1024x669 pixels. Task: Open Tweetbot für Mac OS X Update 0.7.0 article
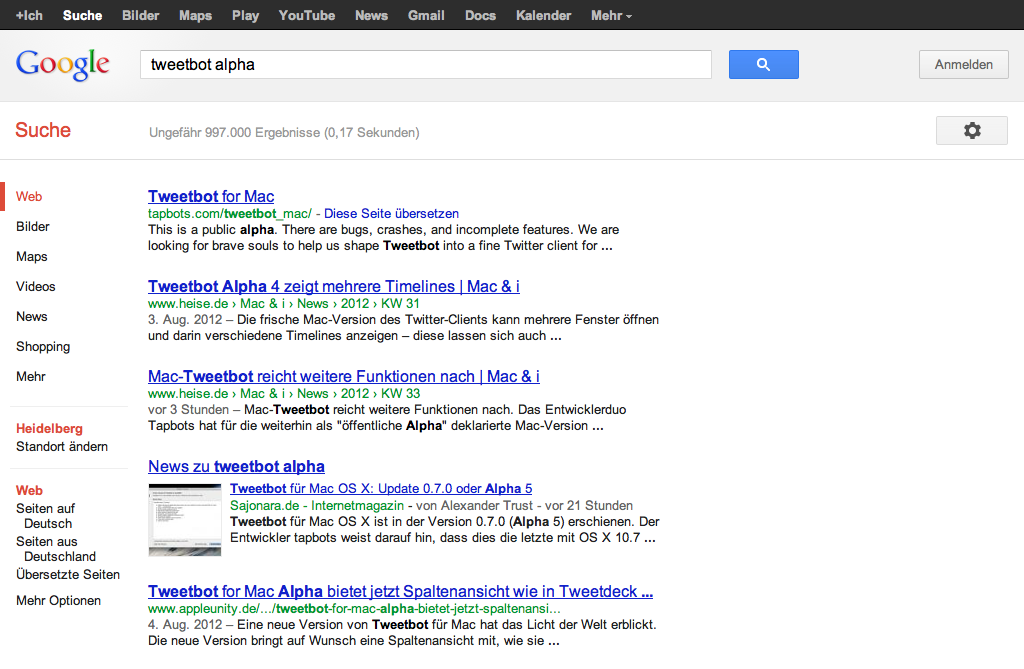(381, 489)
